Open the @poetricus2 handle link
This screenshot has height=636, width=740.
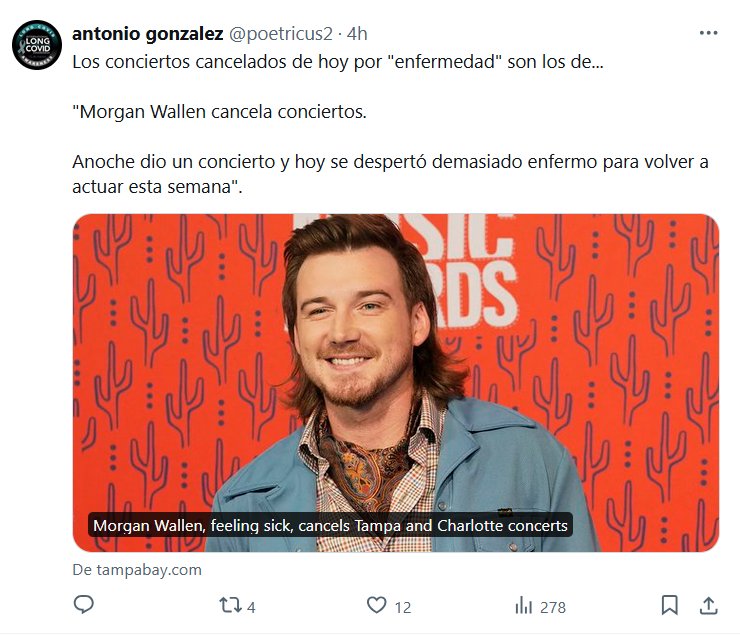click(281, 34)
